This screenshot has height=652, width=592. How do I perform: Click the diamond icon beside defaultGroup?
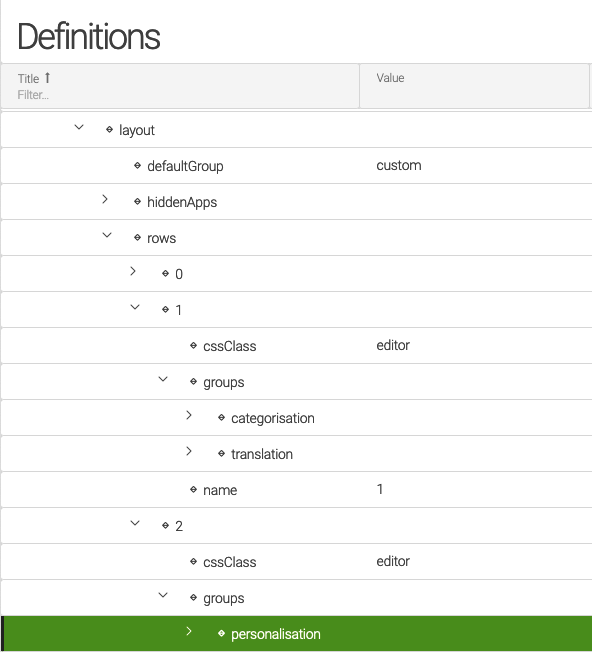point(138,165)
